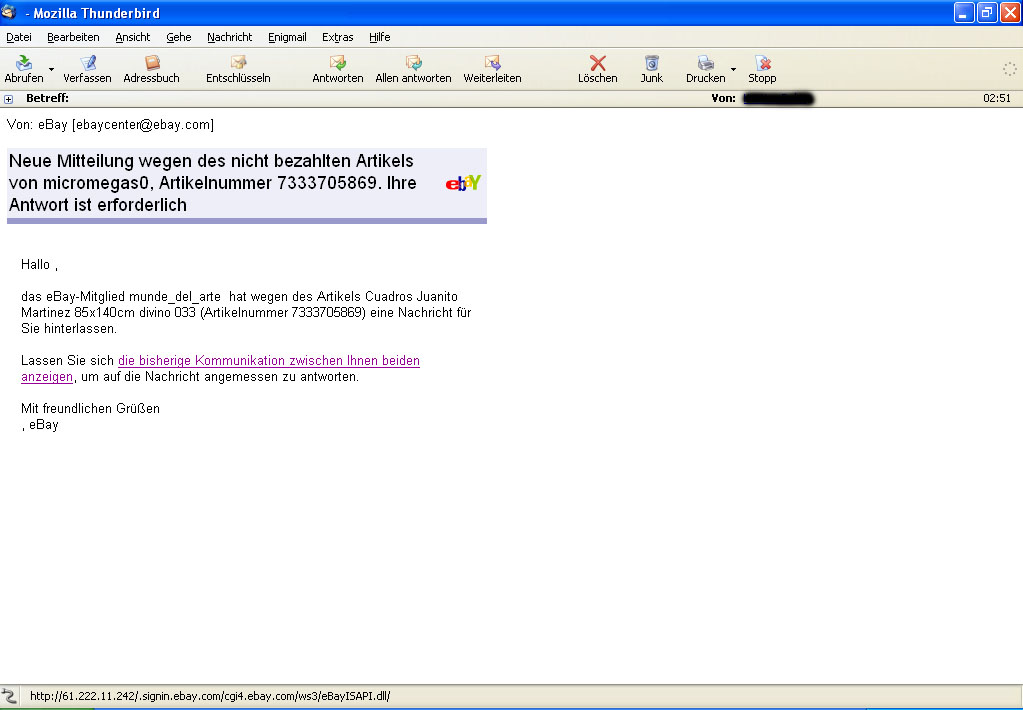Screen dimensions: 1023x710
Task: Click the status bar URL text
Action: [210, 696]
